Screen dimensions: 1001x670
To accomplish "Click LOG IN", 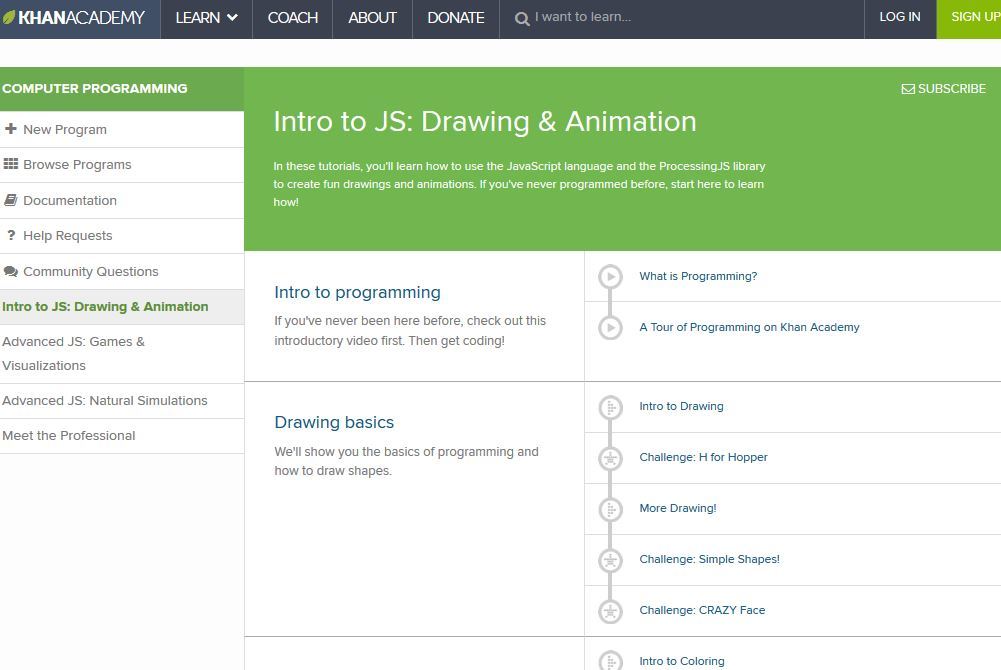I will pyautogui.click(x=899, y=17).
